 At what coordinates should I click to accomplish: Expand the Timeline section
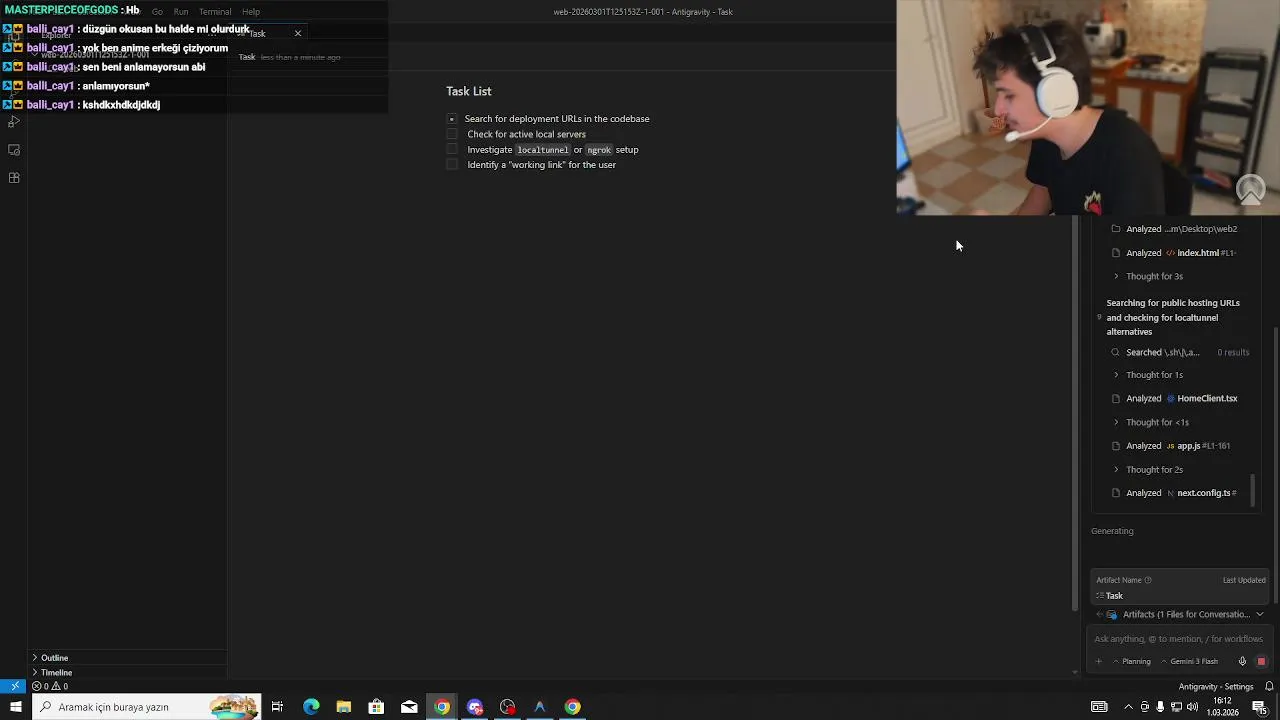(x=128, y=673)
